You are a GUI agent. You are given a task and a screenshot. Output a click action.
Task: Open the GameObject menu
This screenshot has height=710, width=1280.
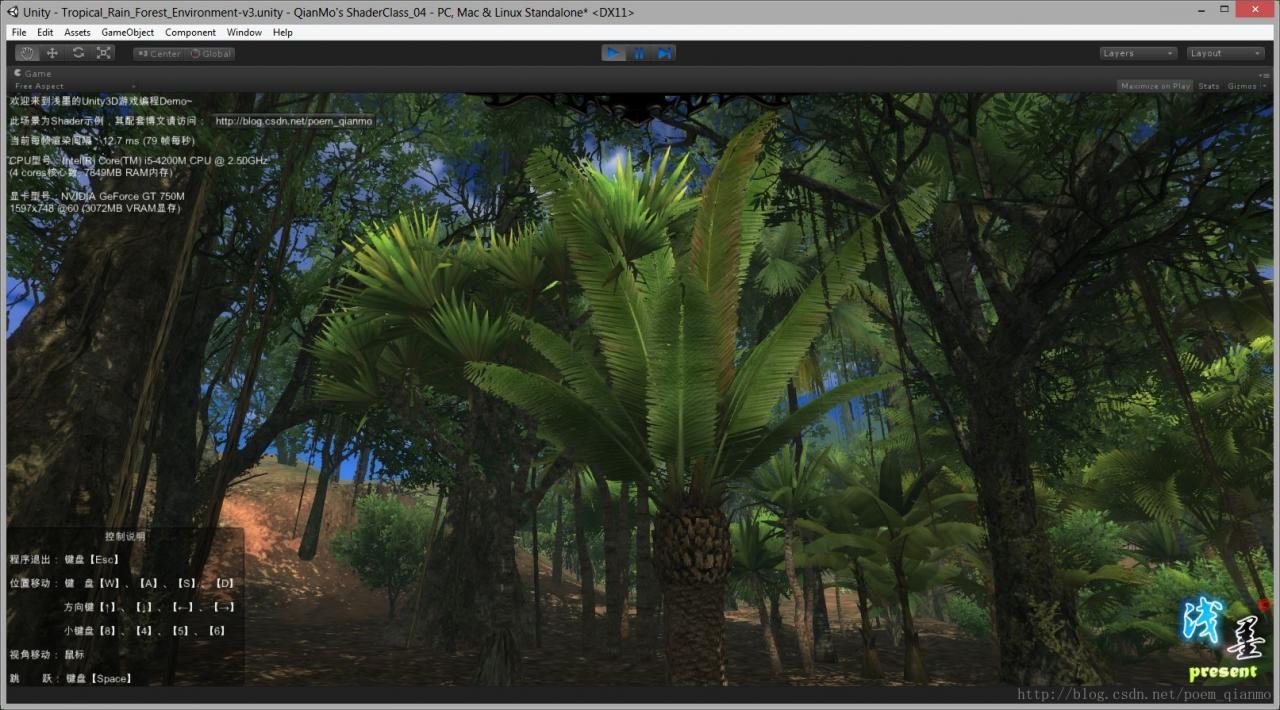click(x=128, y=33)
